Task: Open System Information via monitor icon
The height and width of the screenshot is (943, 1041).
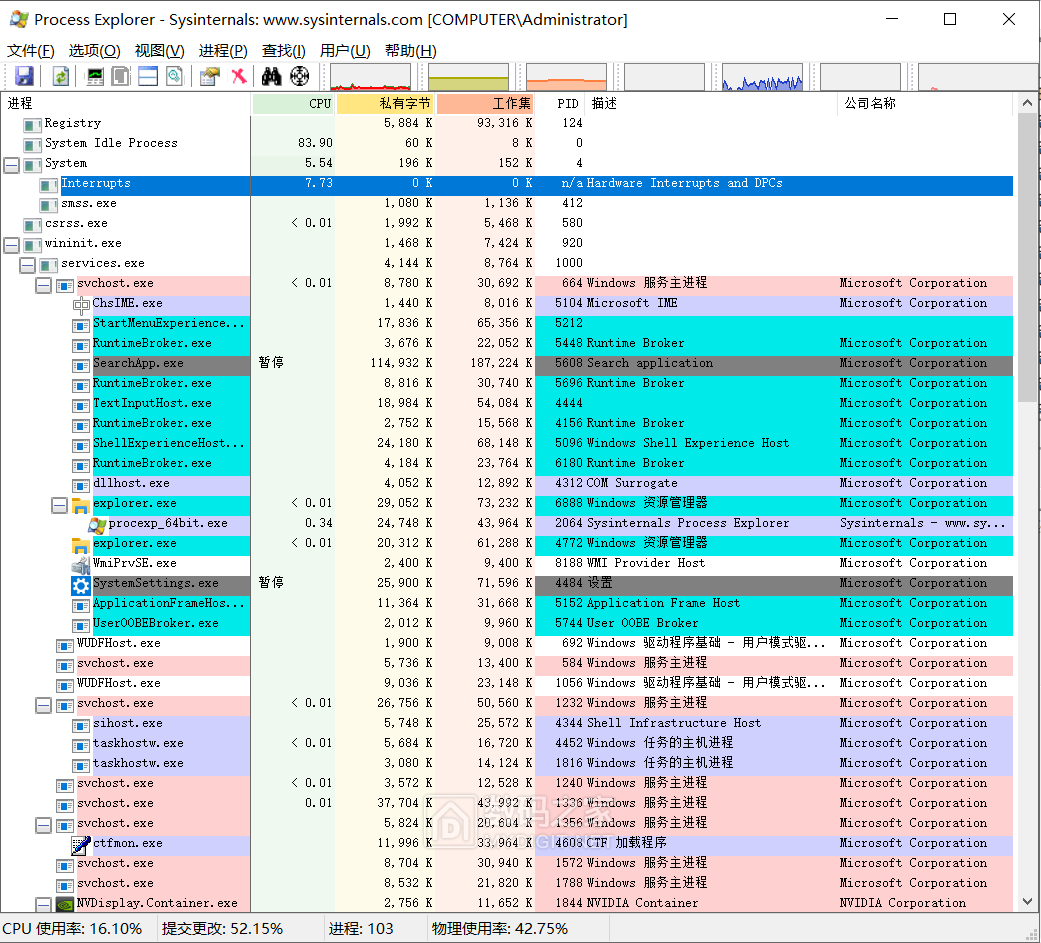Action: [x=96, y=76]
